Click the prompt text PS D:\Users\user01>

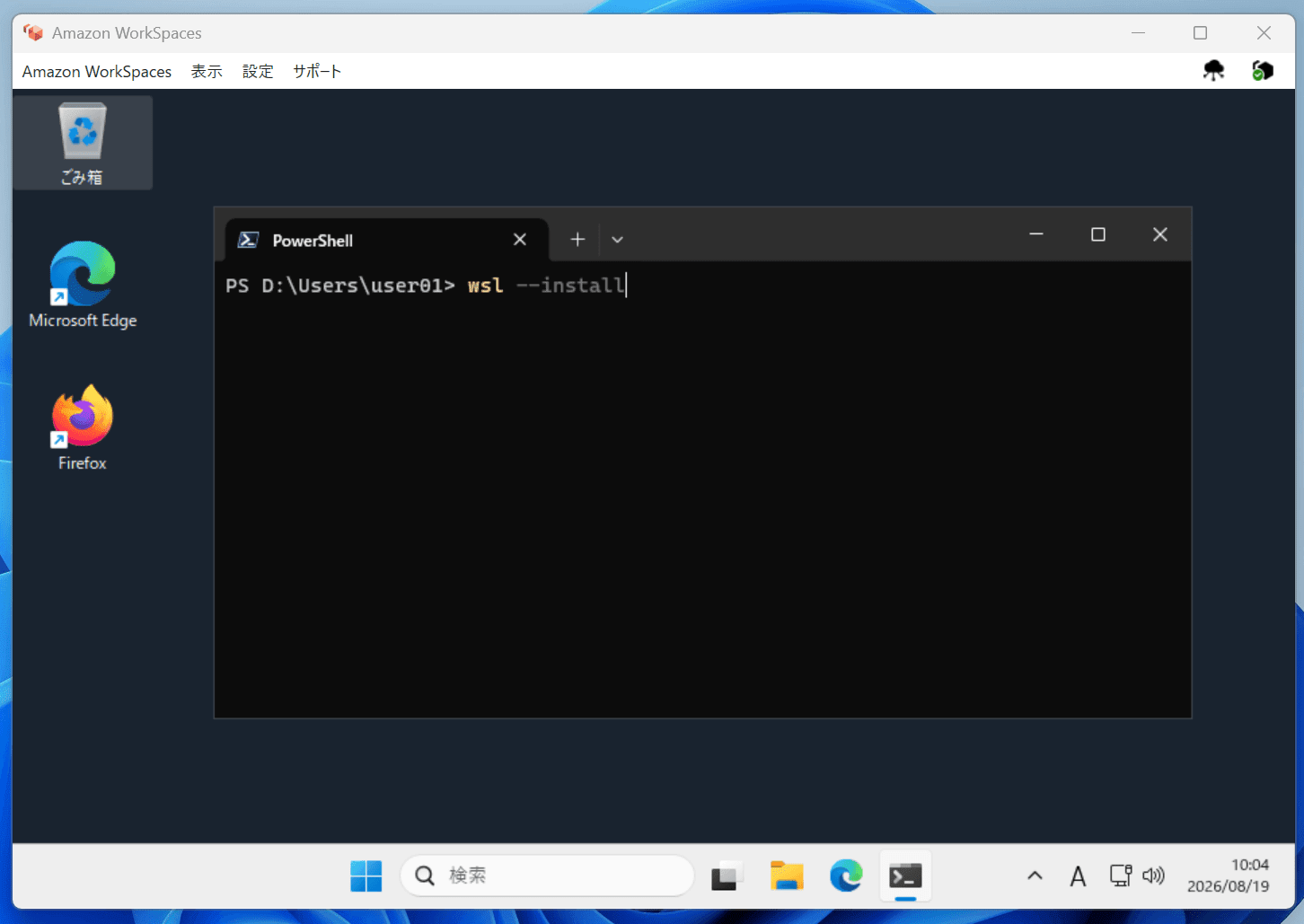tap(340, 286)
